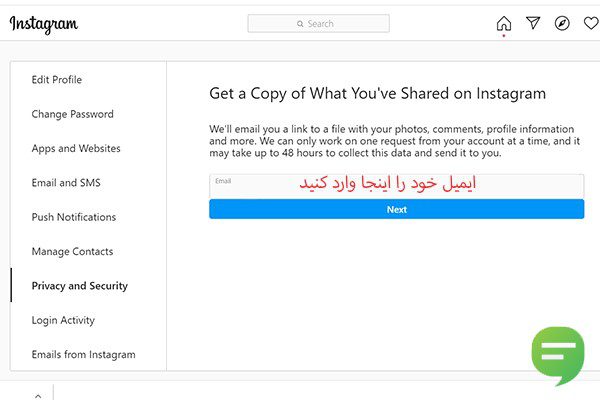Expand the upward chevron at bottom-left
Screen dimensions: 600x400
coord(38,396)
